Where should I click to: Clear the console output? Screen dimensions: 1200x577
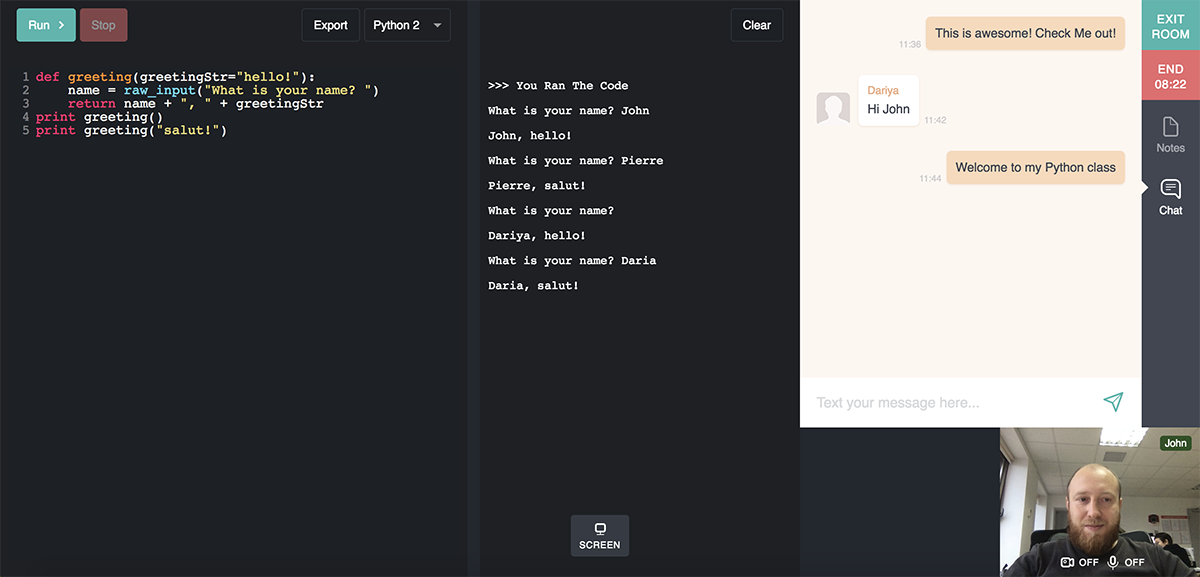pyautogui.click(x=757, y=25)
